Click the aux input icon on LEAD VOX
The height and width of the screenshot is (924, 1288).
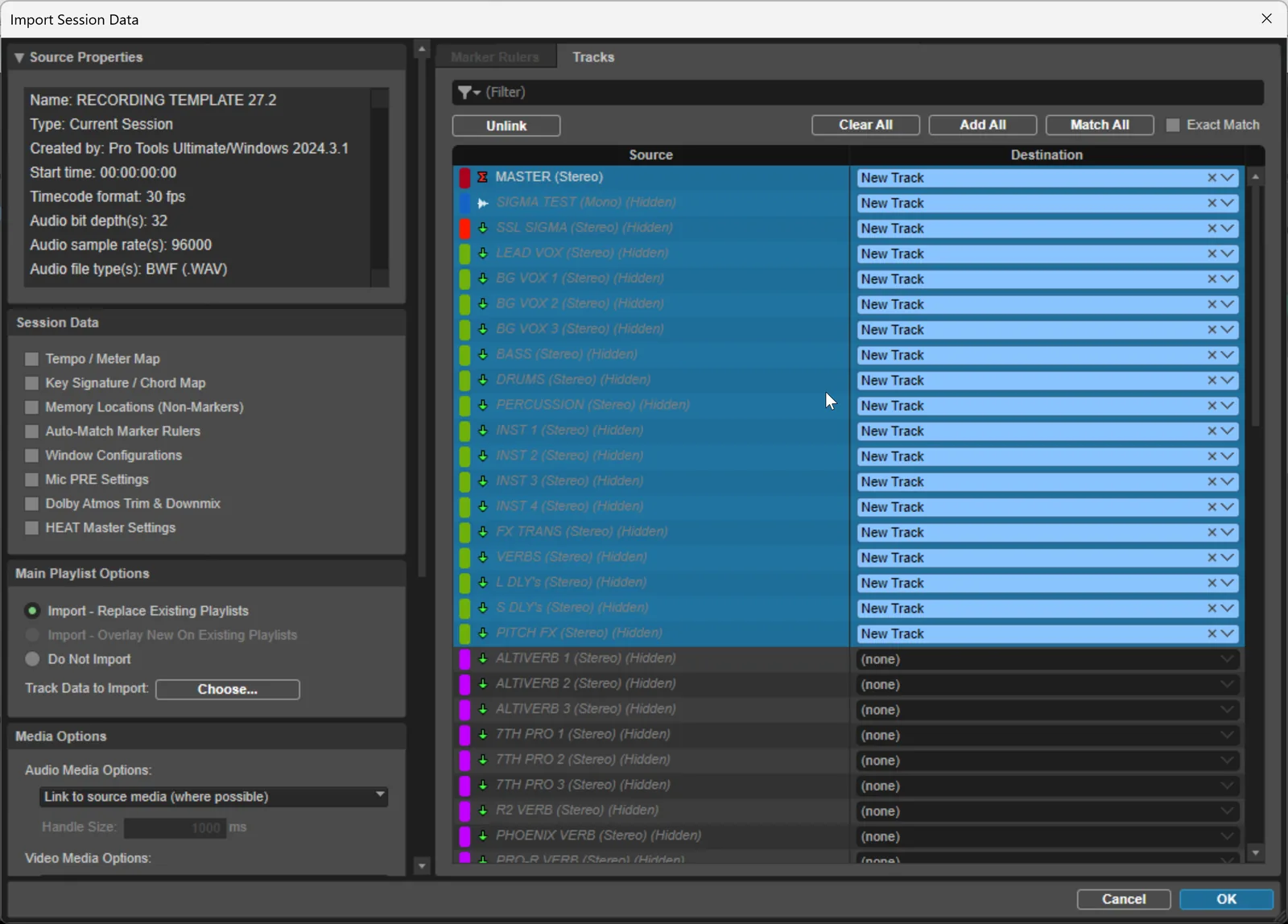tap(483, 254)
